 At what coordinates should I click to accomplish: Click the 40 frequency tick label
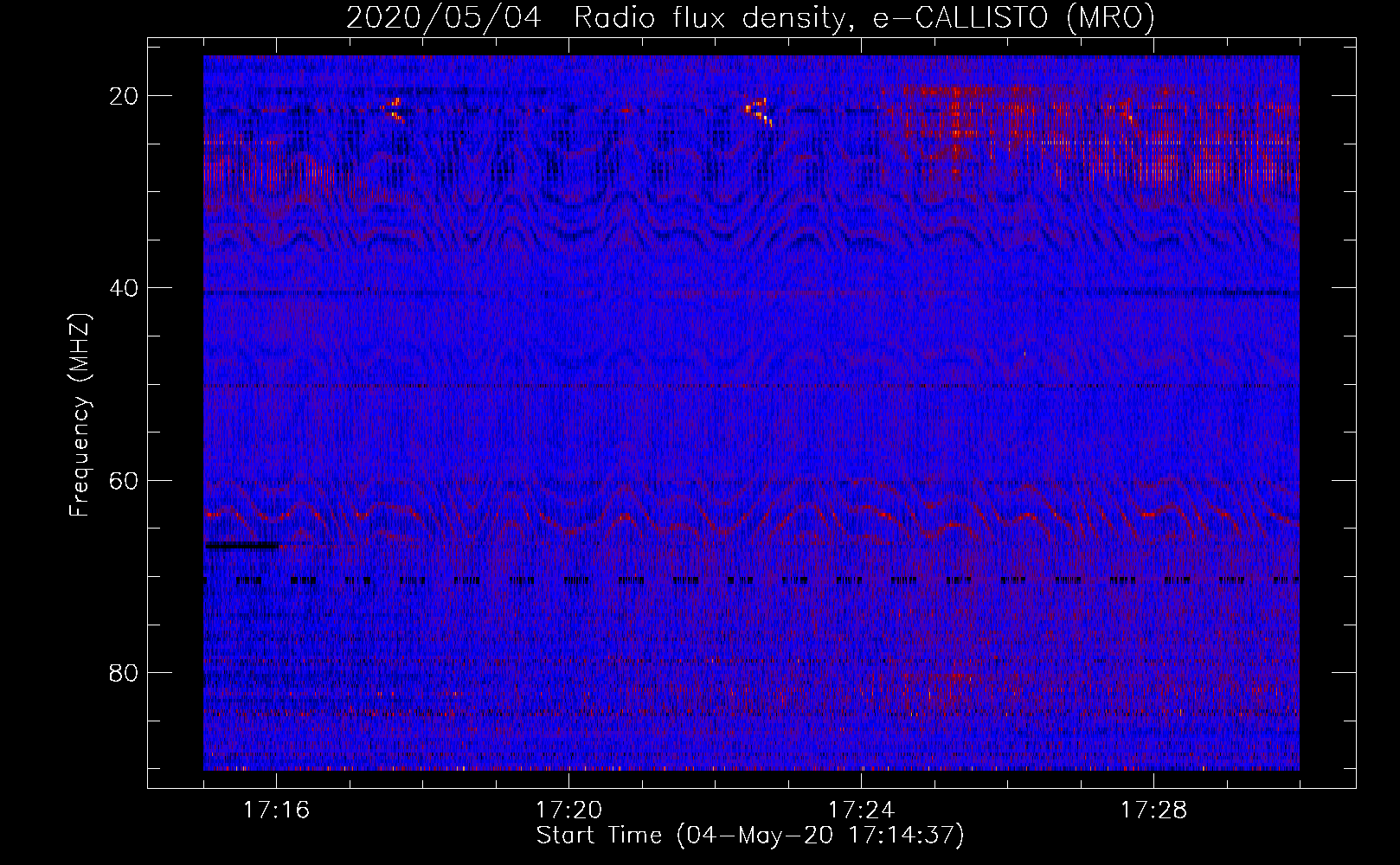point(125,288)
